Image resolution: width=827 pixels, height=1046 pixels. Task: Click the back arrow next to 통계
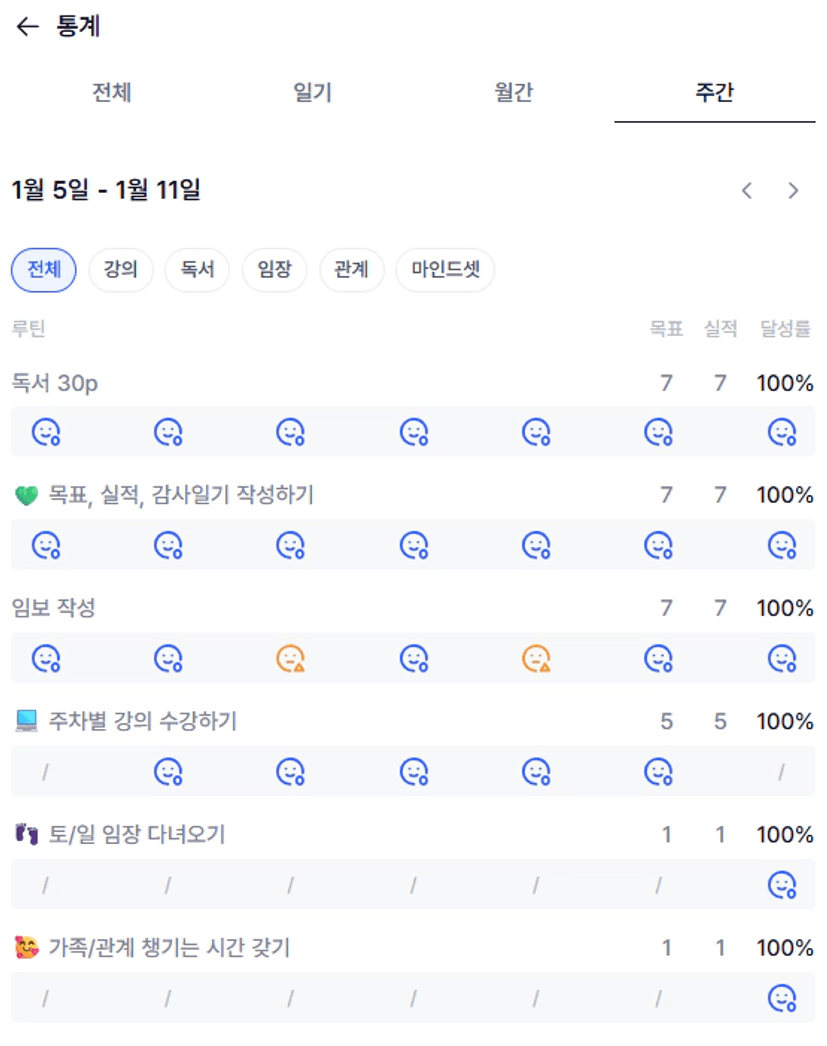[28, 28]
